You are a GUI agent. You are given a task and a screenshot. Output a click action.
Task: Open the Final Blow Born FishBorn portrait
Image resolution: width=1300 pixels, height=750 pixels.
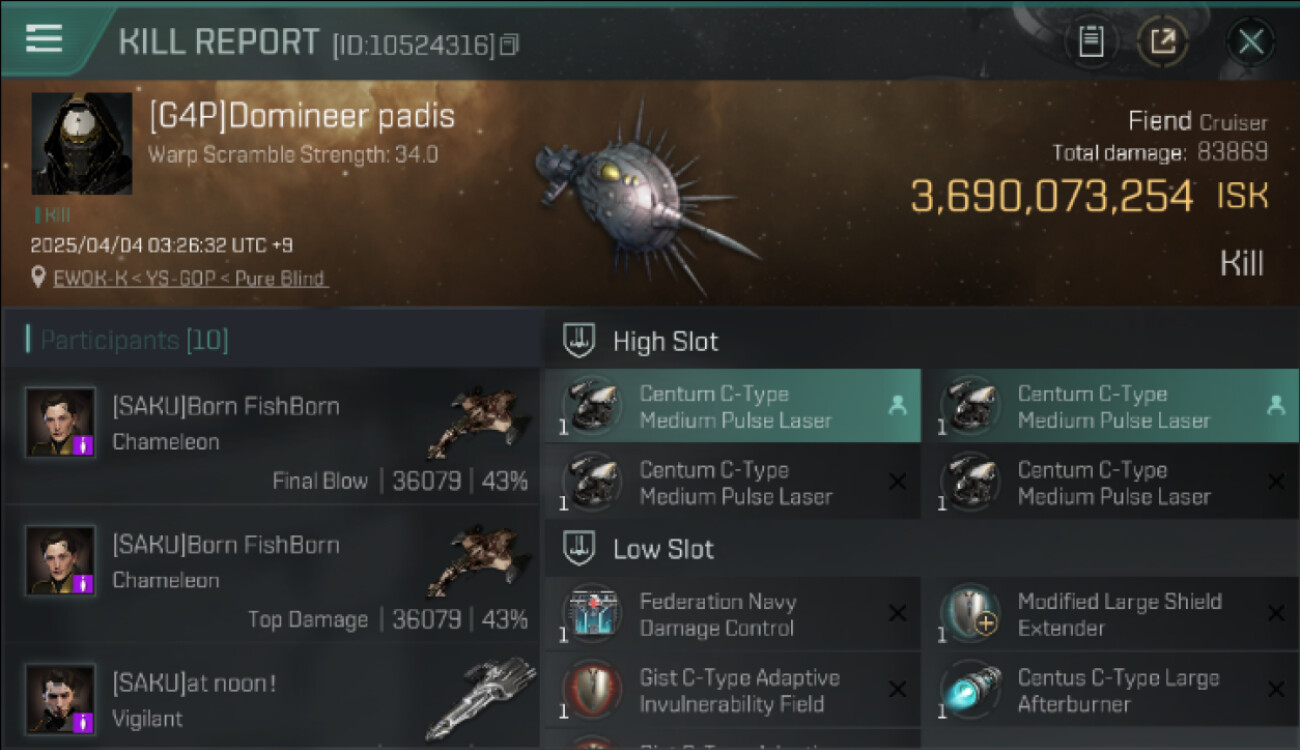(61, 422)
